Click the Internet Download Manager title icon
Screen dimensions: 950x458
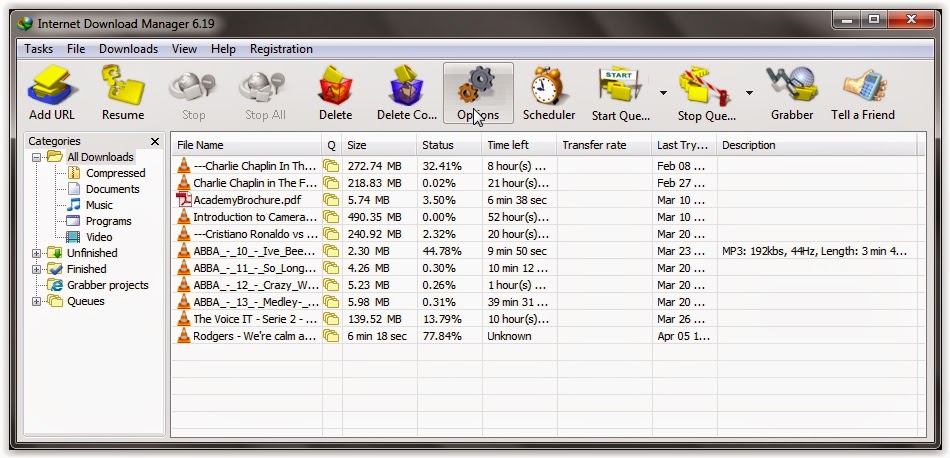25,23
